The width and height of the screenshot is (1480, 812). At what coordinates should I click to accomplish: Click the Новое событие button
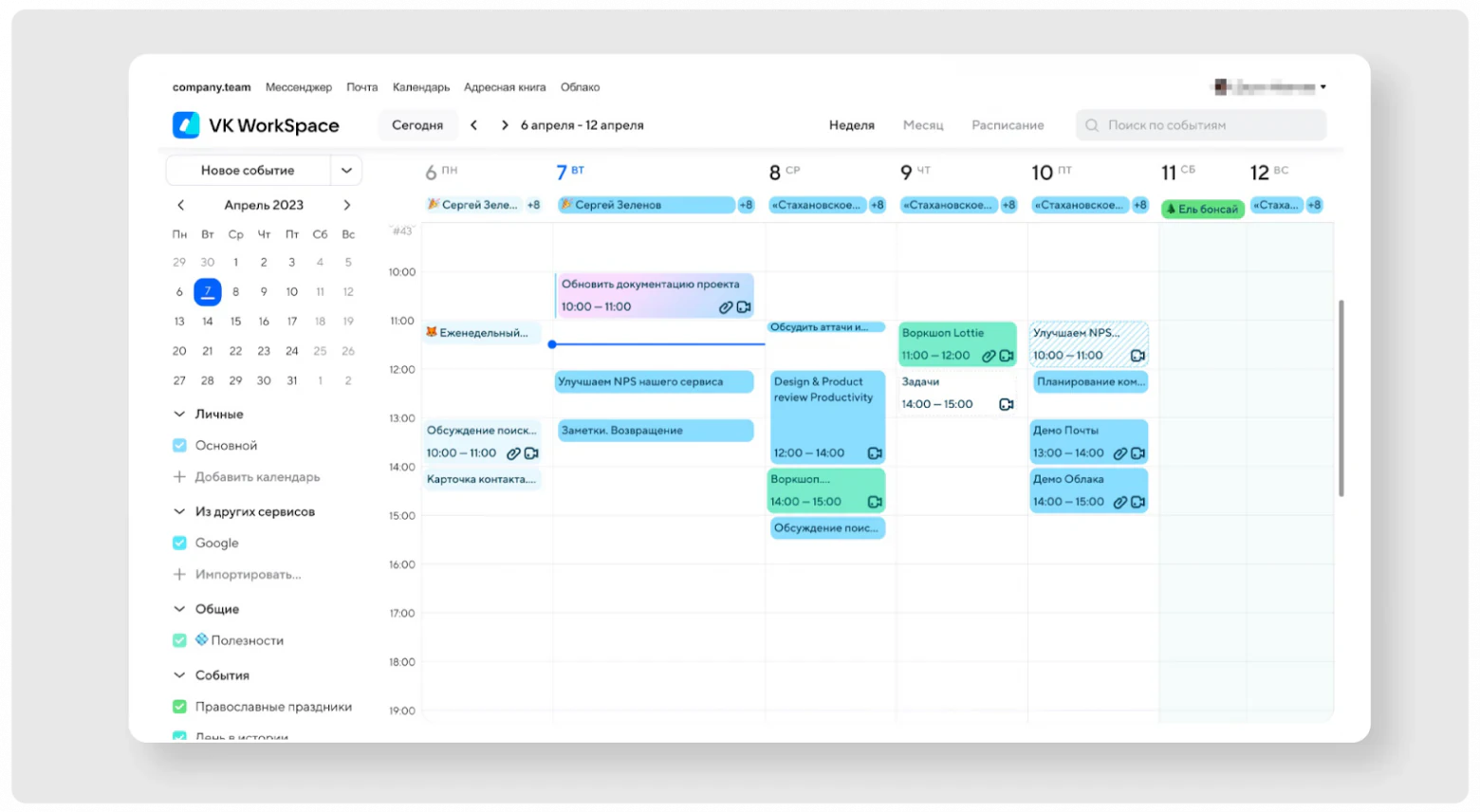(x=248, y=171)
